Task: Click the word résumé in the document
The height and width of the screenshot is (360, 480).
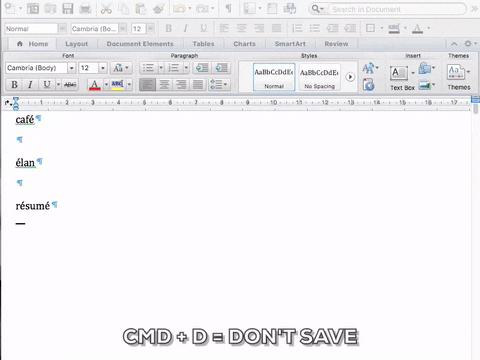Action: (x=33, y=206)
